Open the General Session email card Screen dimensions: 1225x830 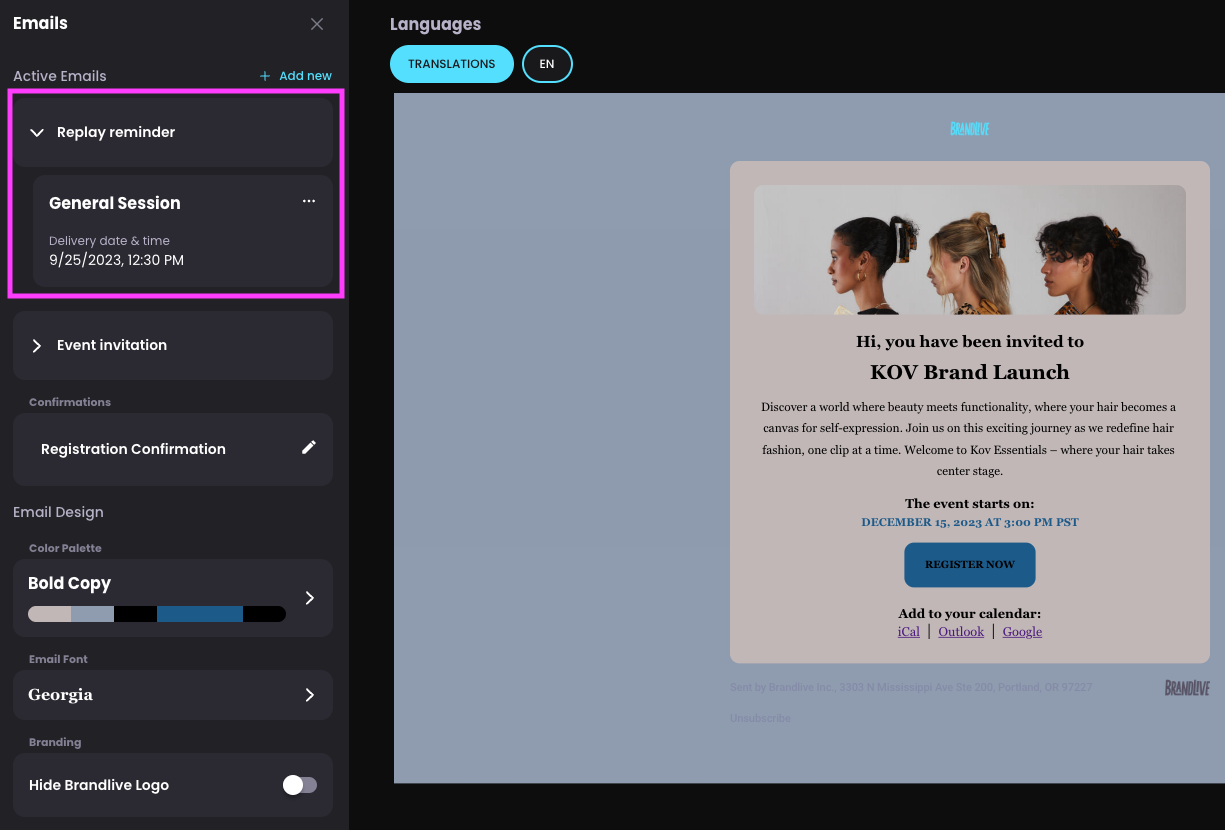point(182,231)
